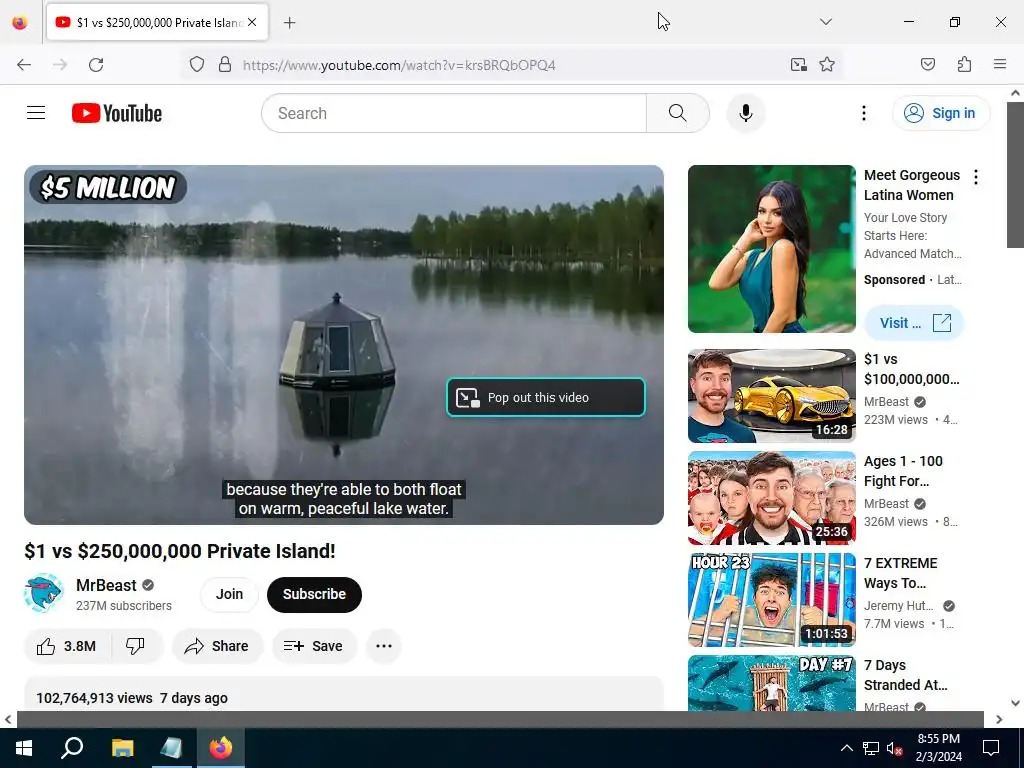Click the horizontal scrollbar thumb
Screen dimensions: 1024x768
click(x=500, y=719)
